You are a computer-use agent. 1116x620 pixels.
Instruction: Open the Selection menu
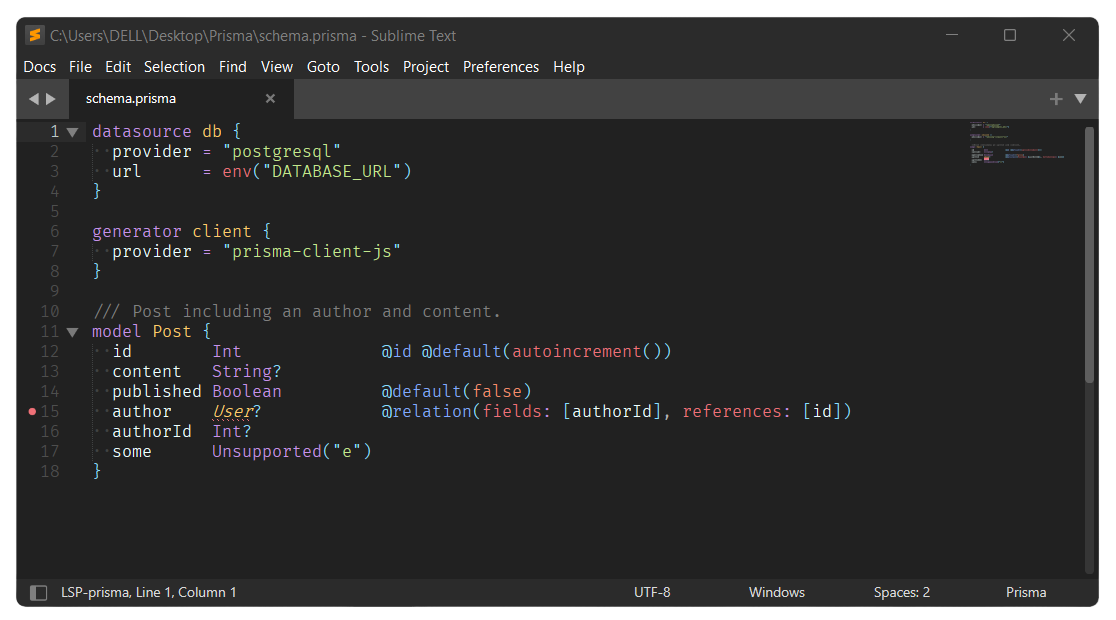pyautogui.click(x=174, y=67)
